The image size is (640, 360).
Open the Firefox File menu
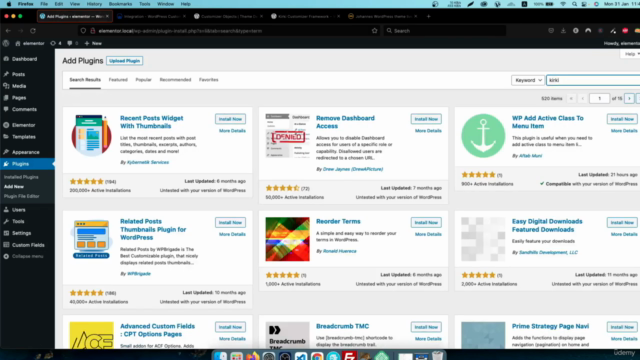coord(44,4)
